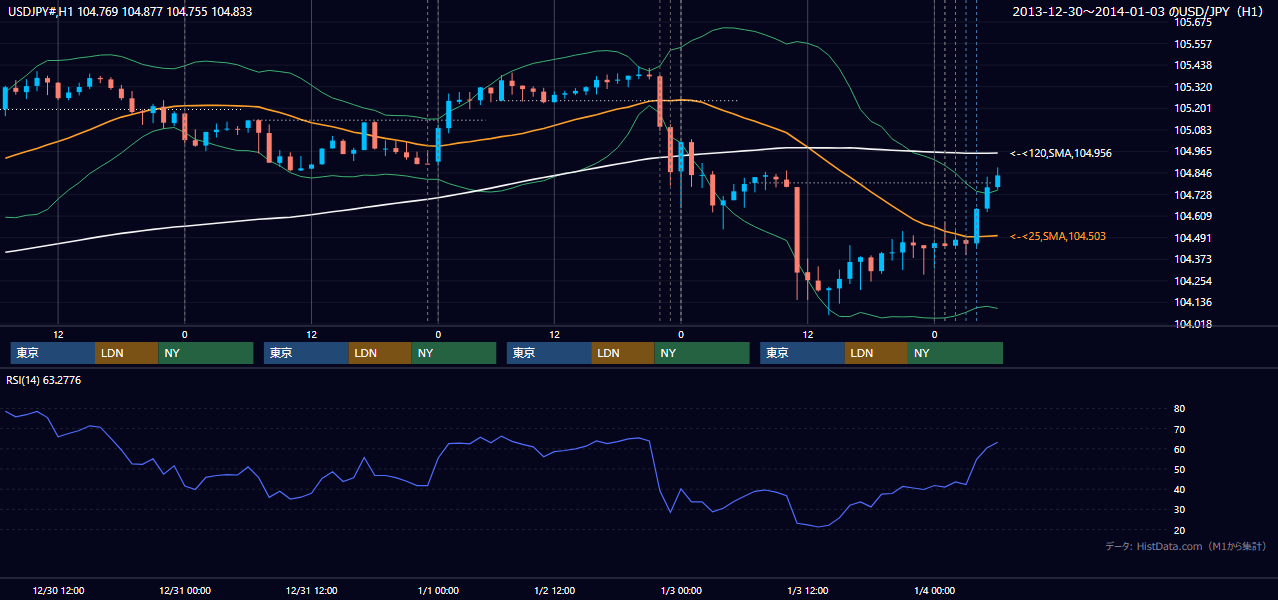This screenshot has height=600, width=1278.
Task: Click RSI scale level 20
Action: coord(1180,530)
